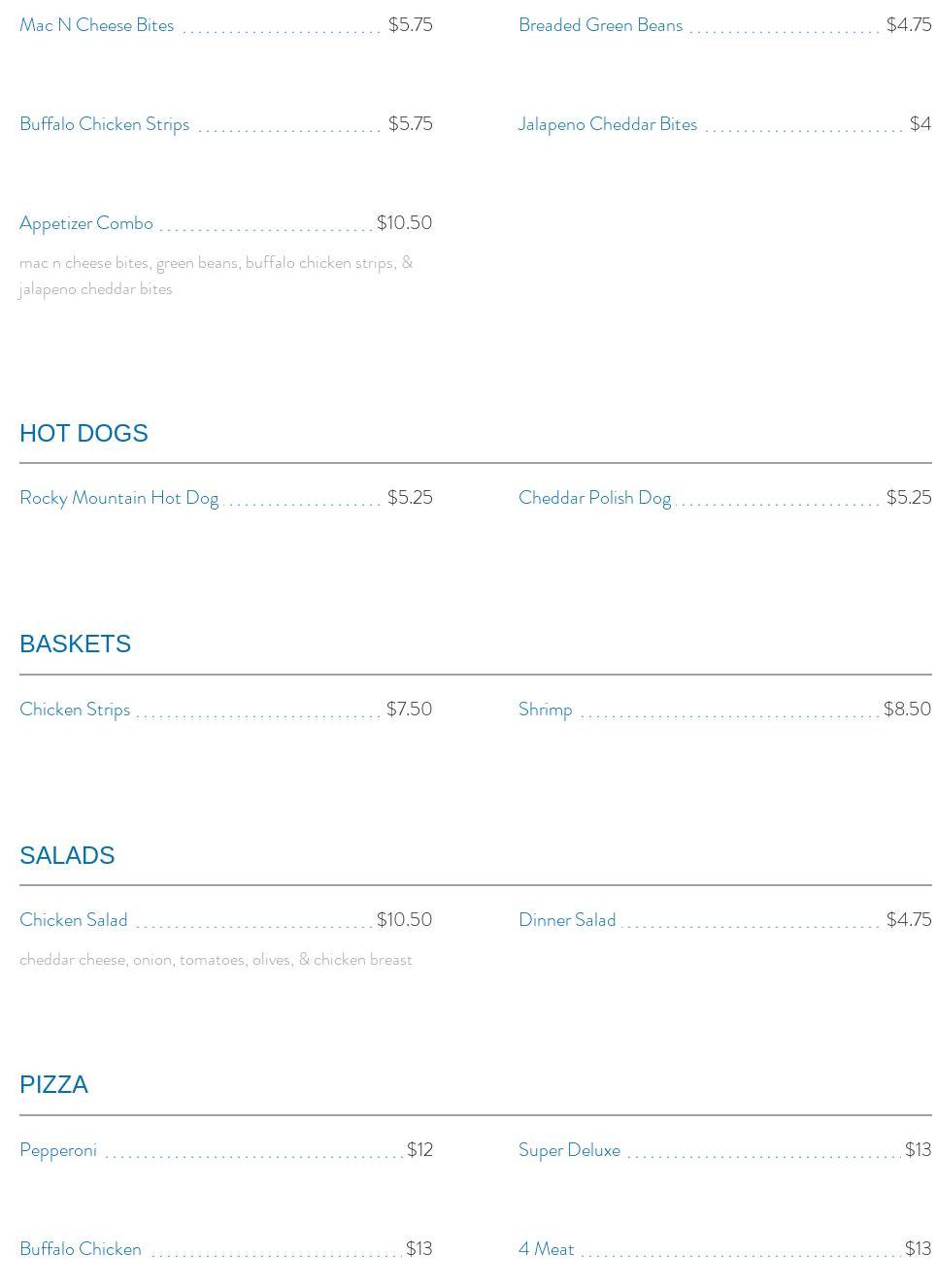Select Buffalo Chicken Strips menu item
Viewport: 937px width, 1288px height.
(105, 124)
